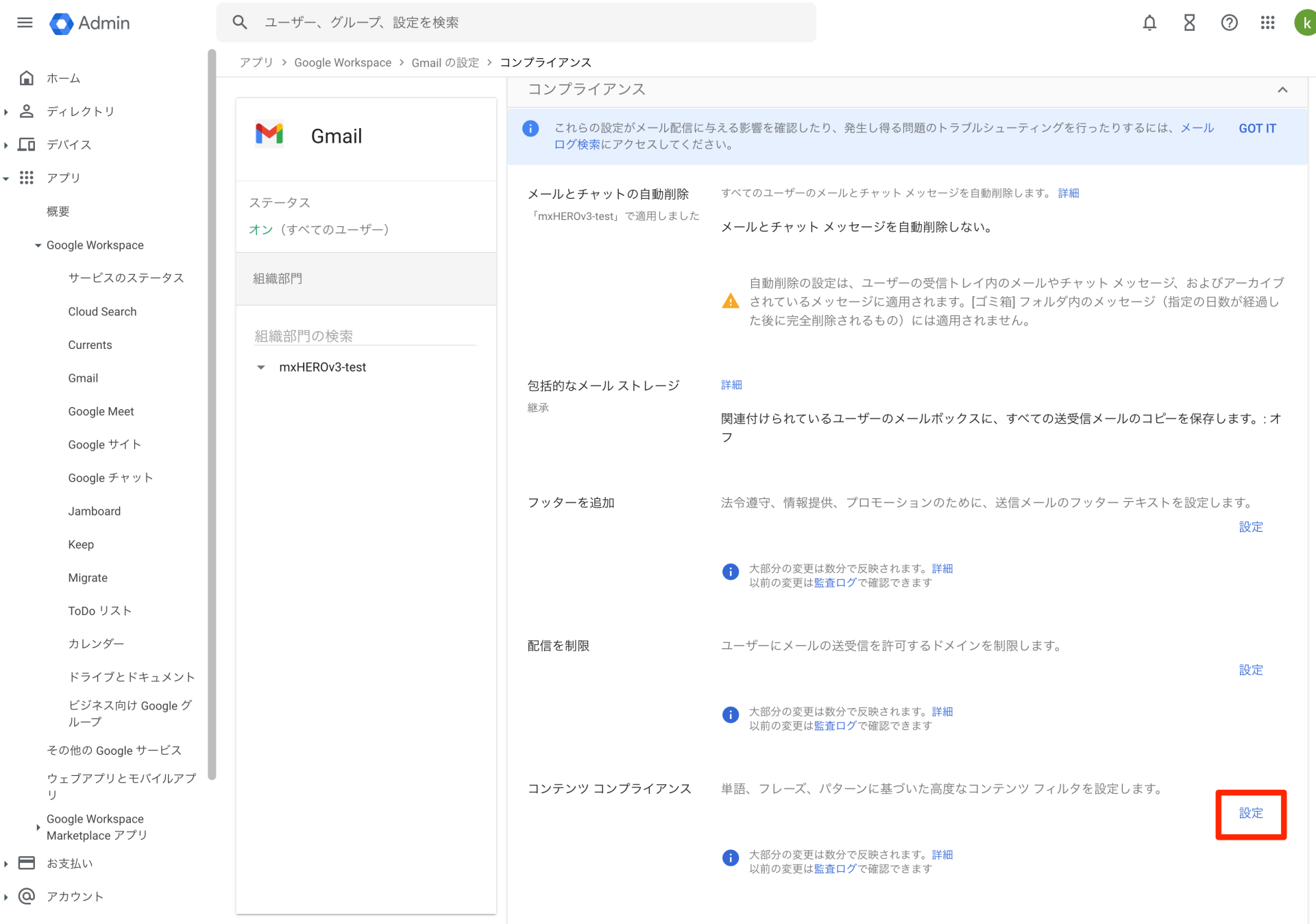Click the notifications bell icon
The height and width of the screenshot is (924, 1316).
(x=1149, y=23)
